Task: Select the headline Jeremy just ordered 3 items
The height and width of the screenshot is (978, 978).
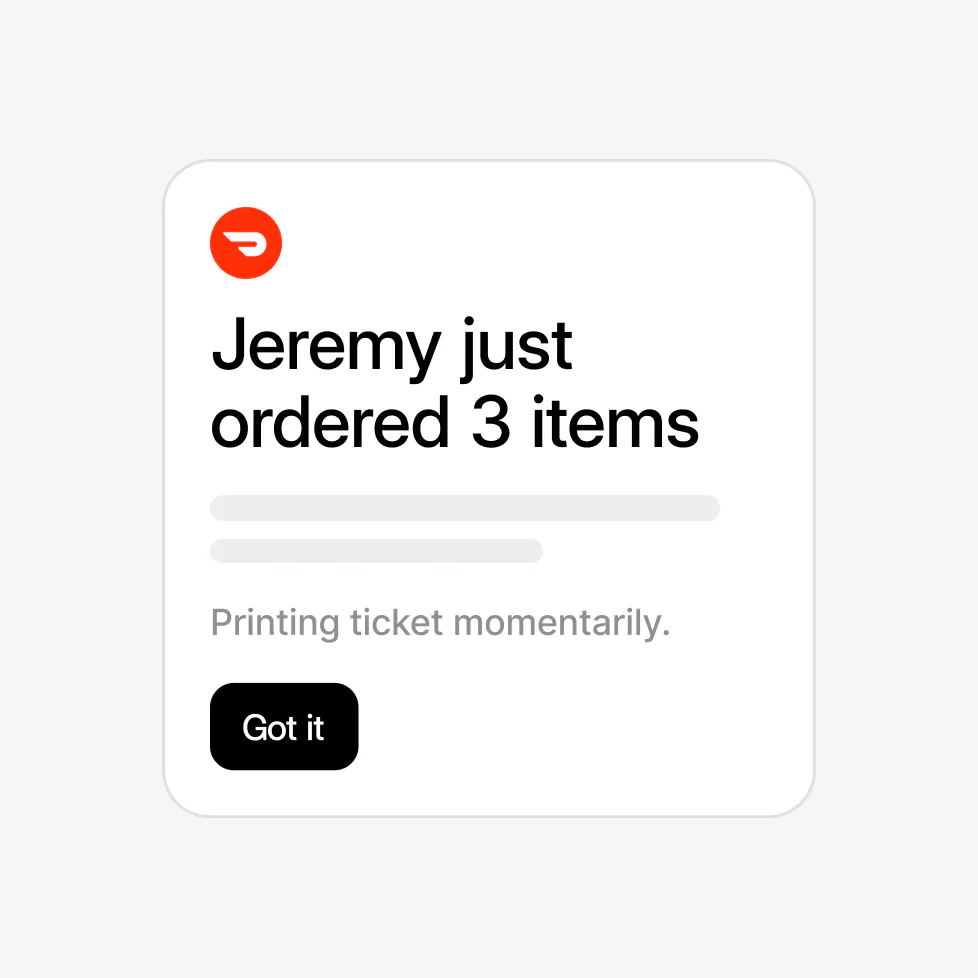Action: pyautogui.click(x=453, y=385)
